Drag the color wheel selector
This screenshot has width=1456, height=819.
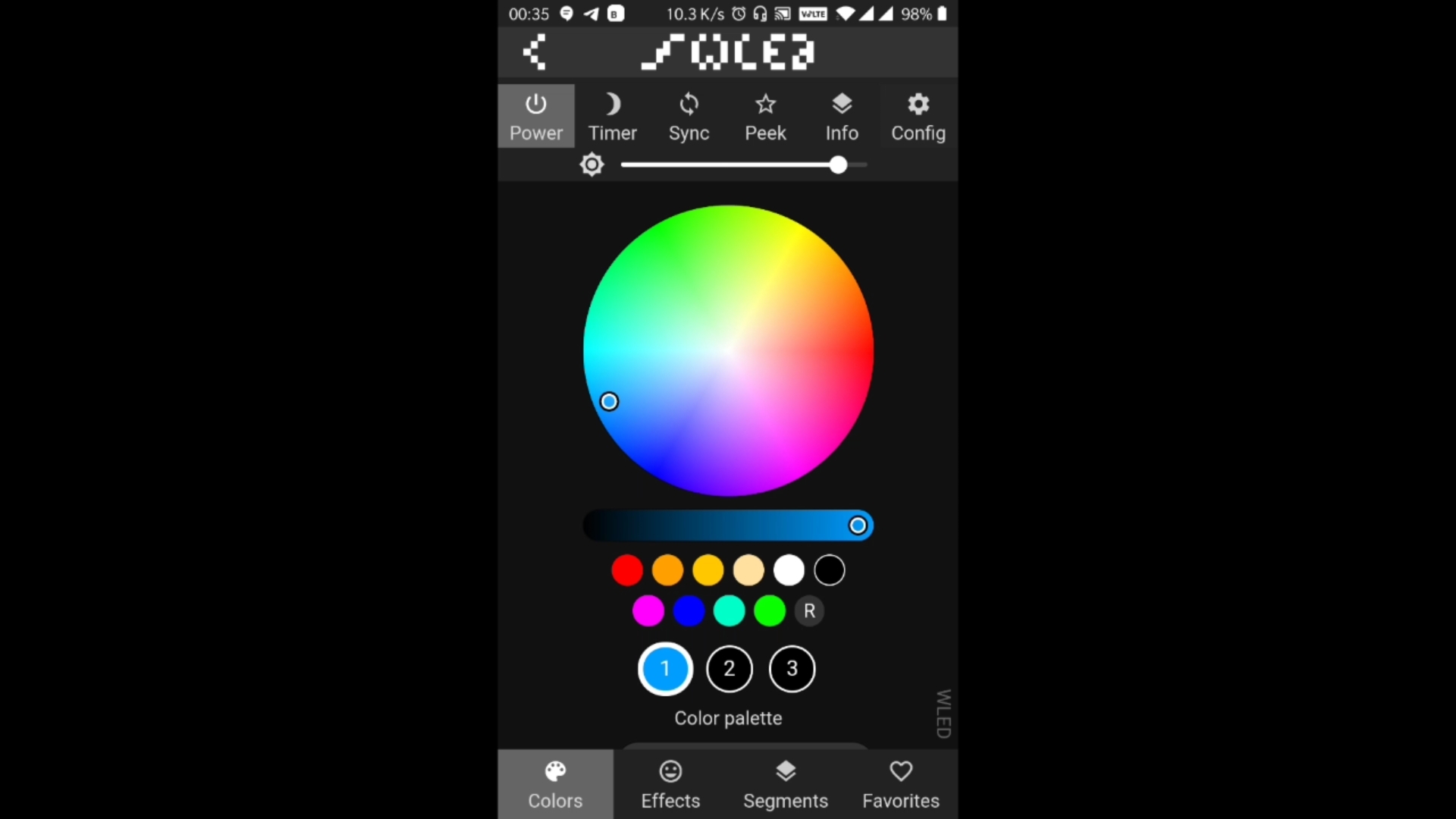pyautogui.click(x=609, y=401)
